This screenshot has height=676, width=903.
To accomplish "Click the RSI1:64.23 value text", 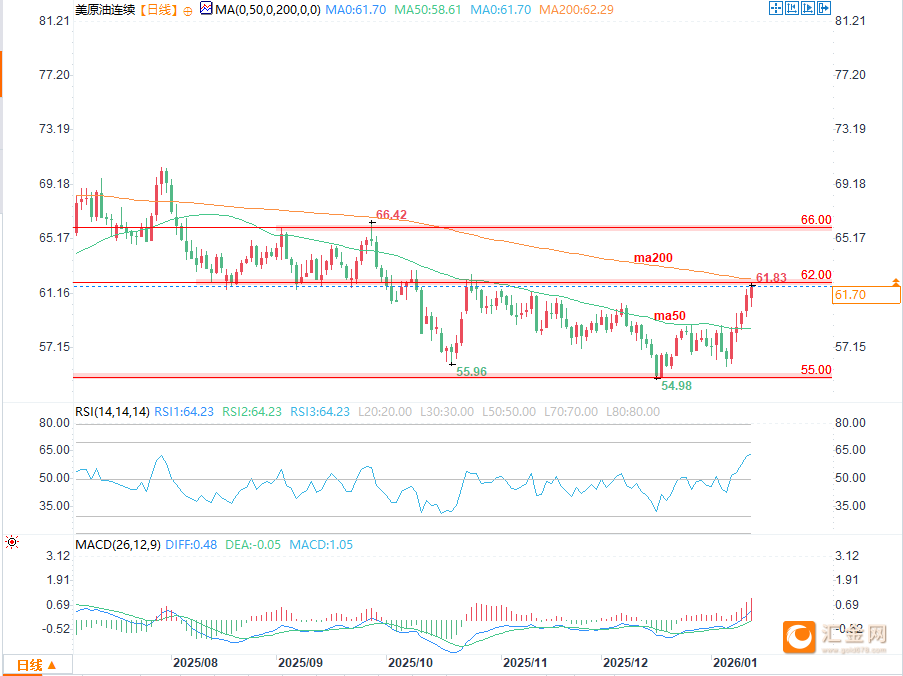I will (x=184, y=412).
